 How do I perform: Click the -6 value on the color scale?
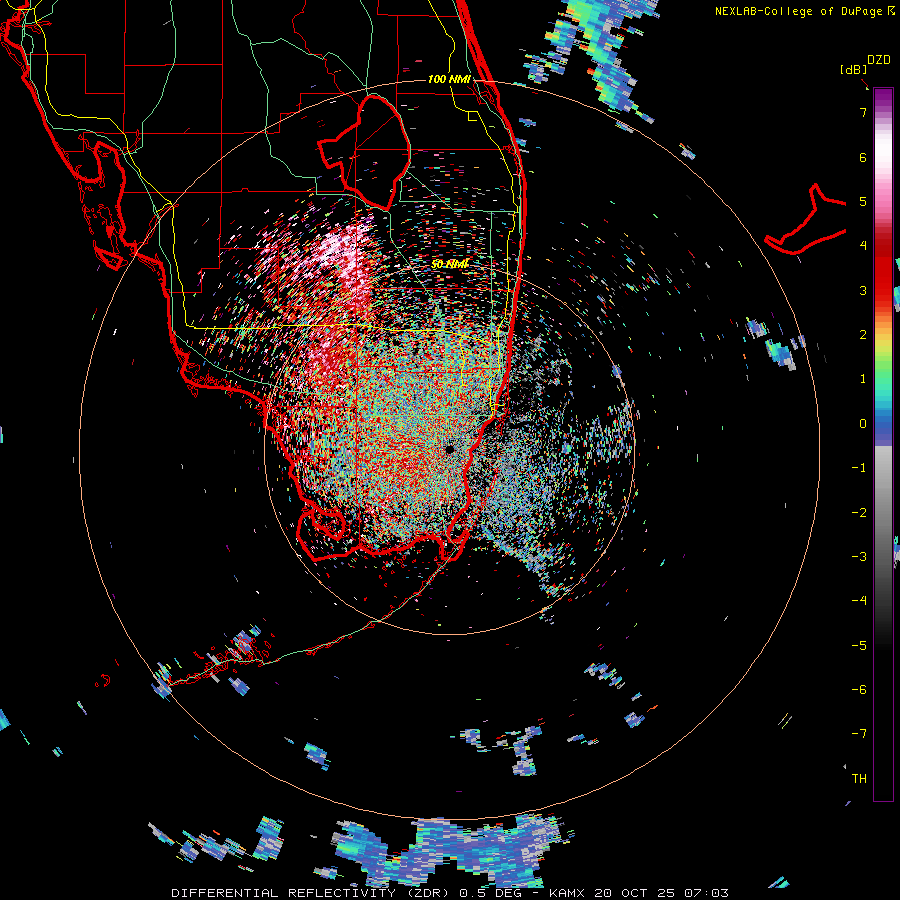[x=859, y=689]
